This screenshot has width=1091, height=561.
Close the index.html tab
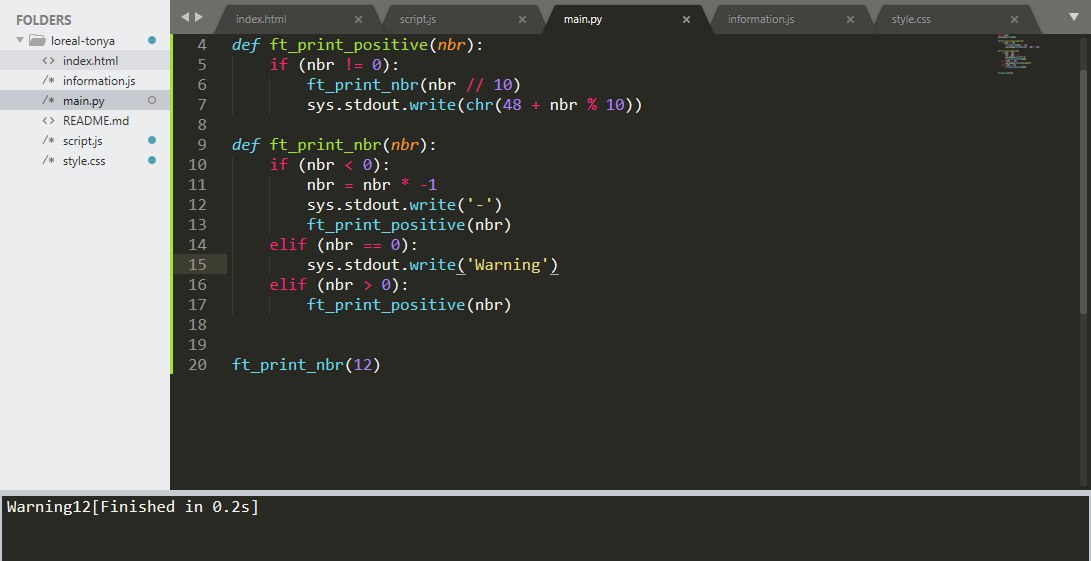pos(358,19)
